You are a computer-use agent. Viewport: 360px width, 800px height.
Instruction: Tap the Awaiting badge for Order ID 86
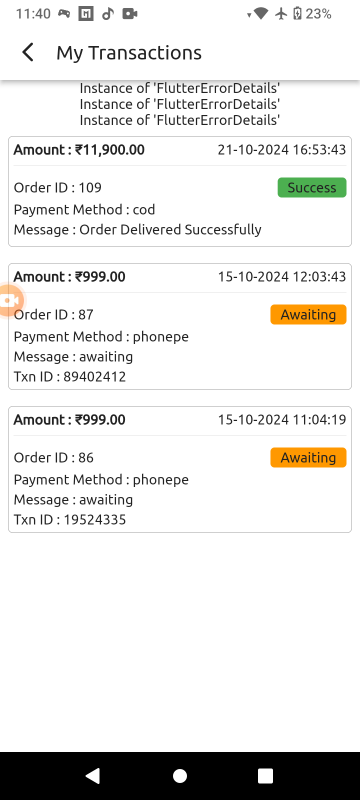pos(308,457)
